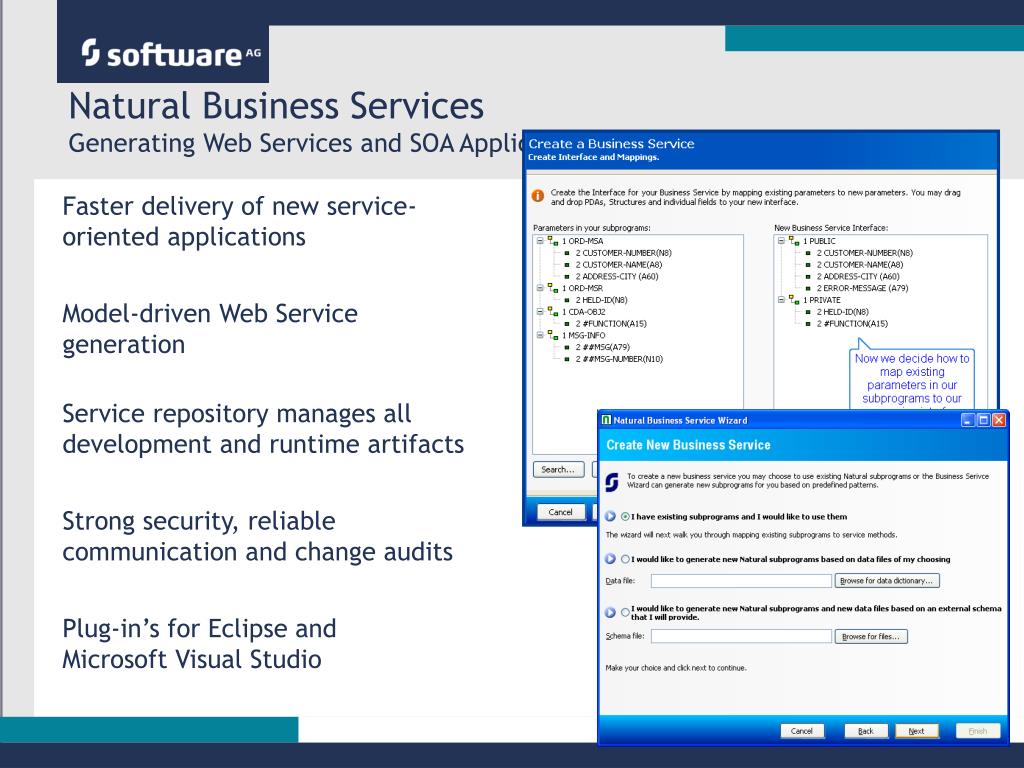The width and height of the screenshot is (1024, 768).
Task: Collapse the PUBLIC node in the new interface tree
Action: [781, 241]
